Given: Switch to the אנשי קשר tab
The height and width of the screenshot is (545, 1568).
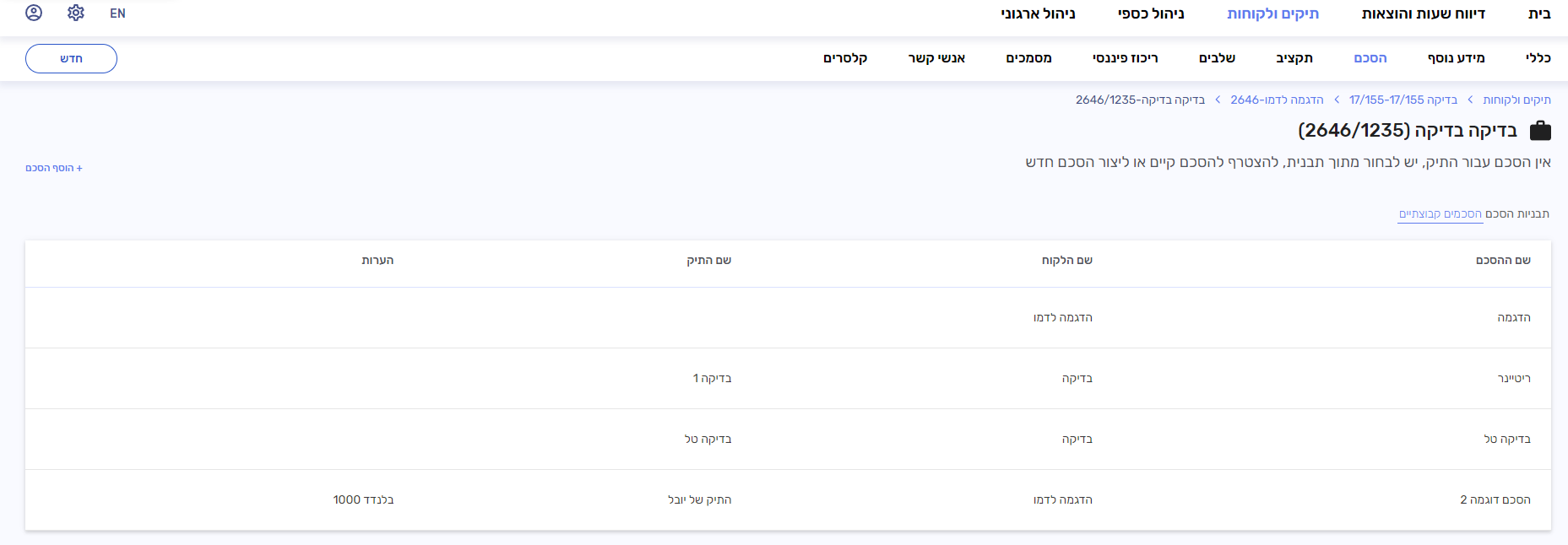Looking at the screenshot, I should click(x=936, y=58).
